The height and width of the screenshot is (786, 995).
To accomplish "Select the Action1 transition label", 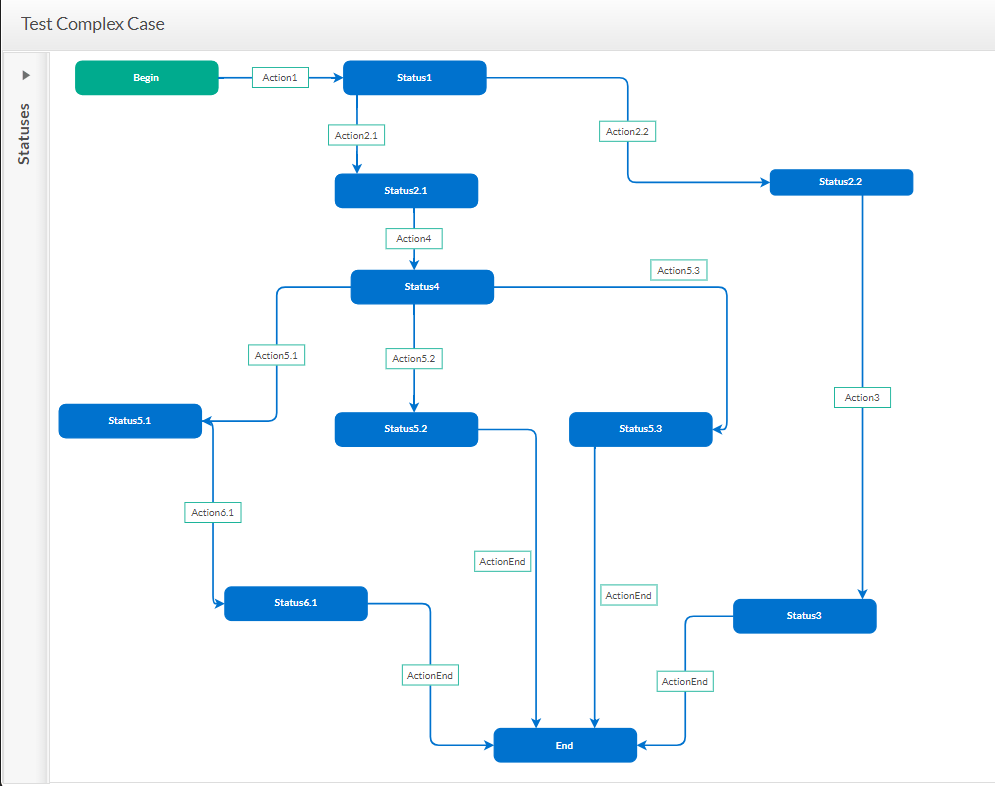I will [x=280, y=78].
